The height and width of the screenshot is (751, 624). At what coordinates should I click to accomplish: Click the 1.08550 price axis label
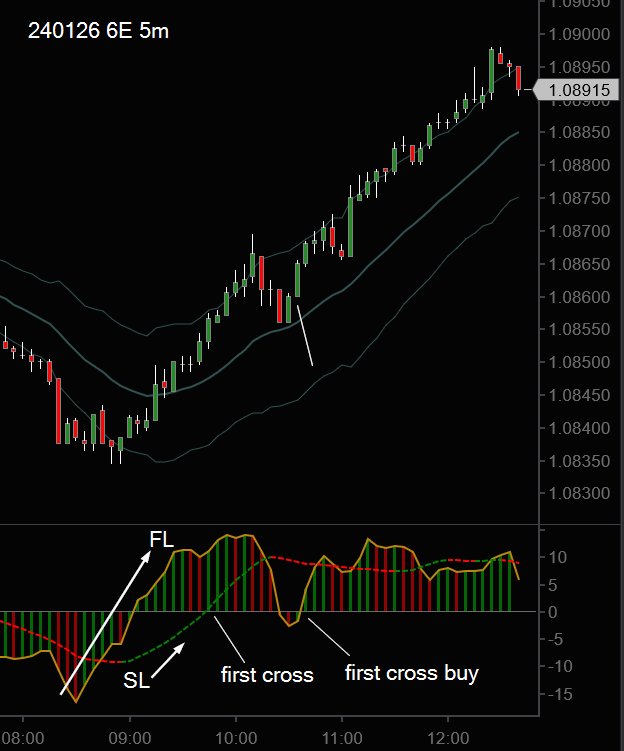(579, 330)
